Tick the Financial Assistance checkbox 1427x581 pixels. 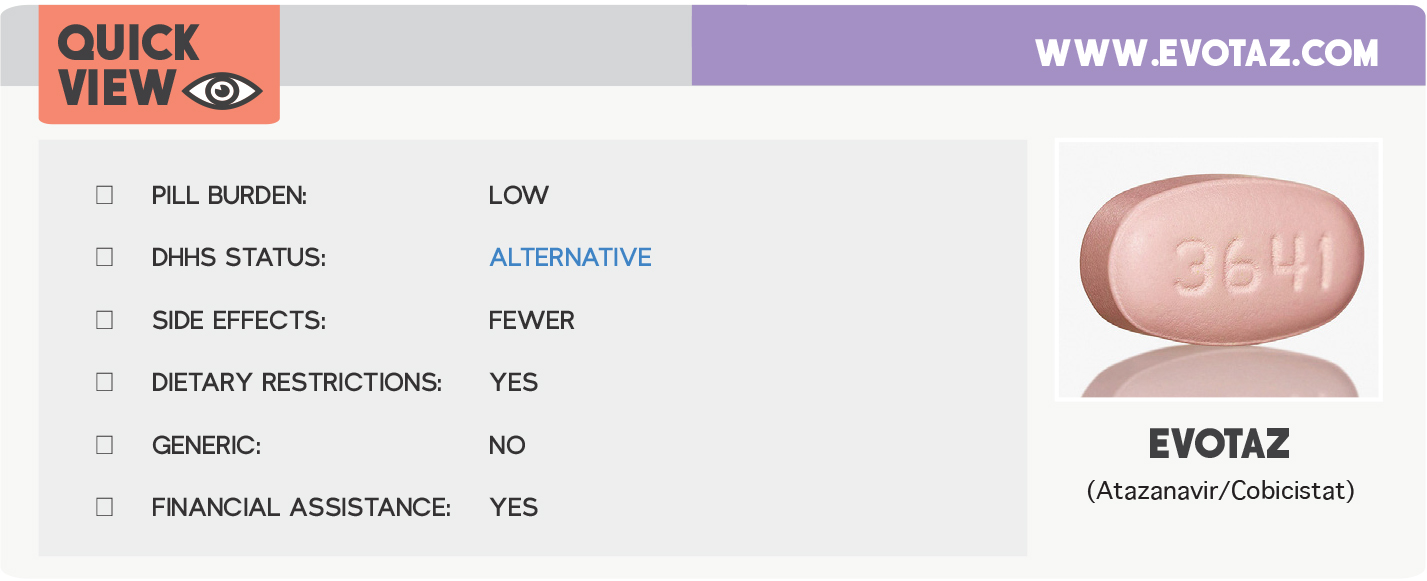[x=104, y=507]
